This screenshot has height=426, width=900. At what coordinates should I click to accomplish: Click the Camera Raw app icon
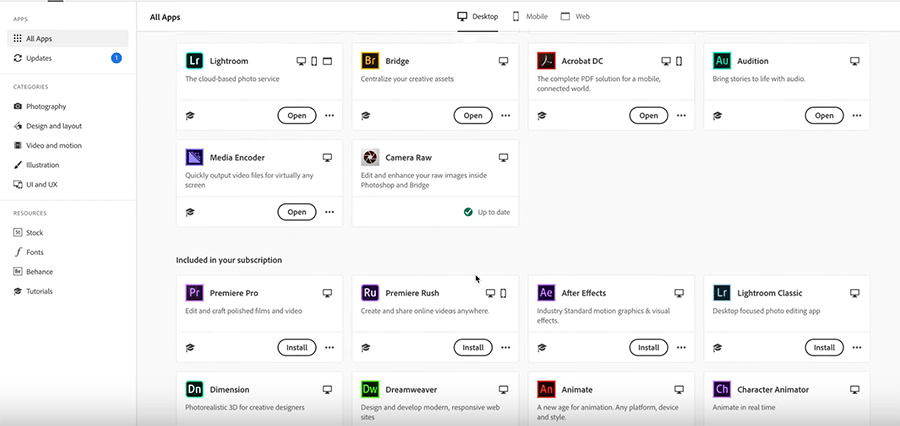(x=370, y=157)
